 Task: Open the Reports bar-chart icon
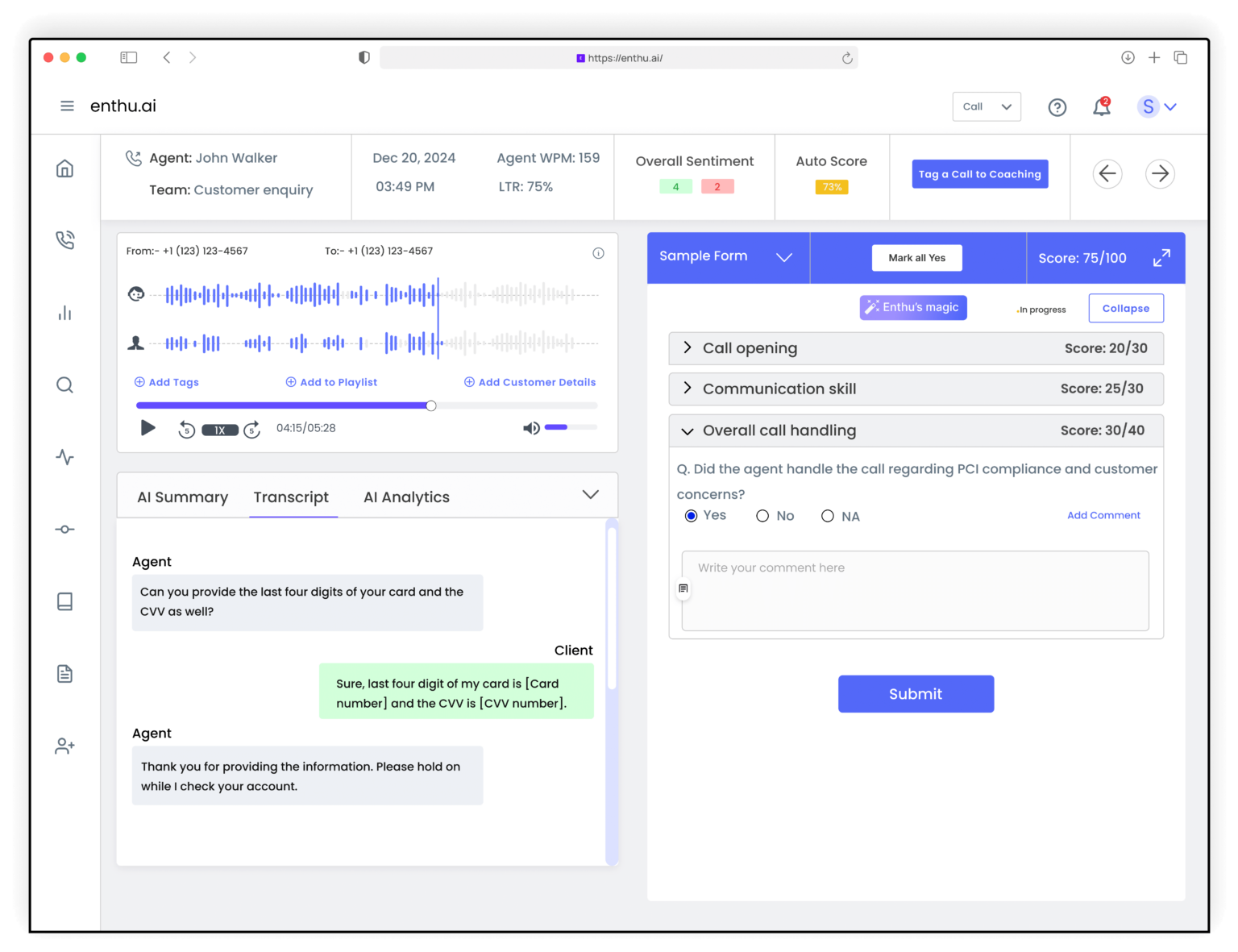[64, 313]
